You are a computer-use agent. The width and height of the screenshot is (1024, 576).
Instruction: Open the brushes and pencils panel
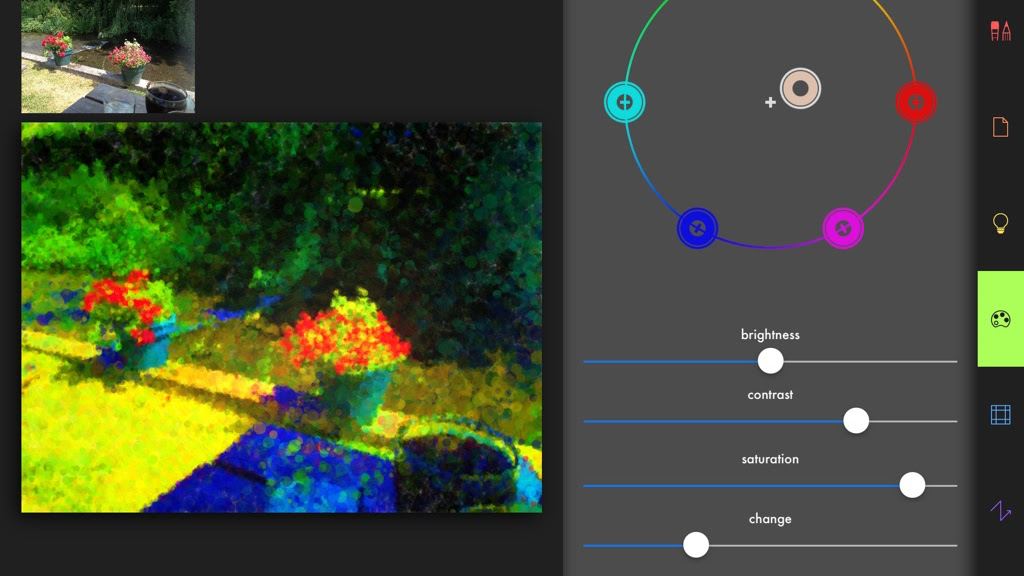tap(1000, 31)
